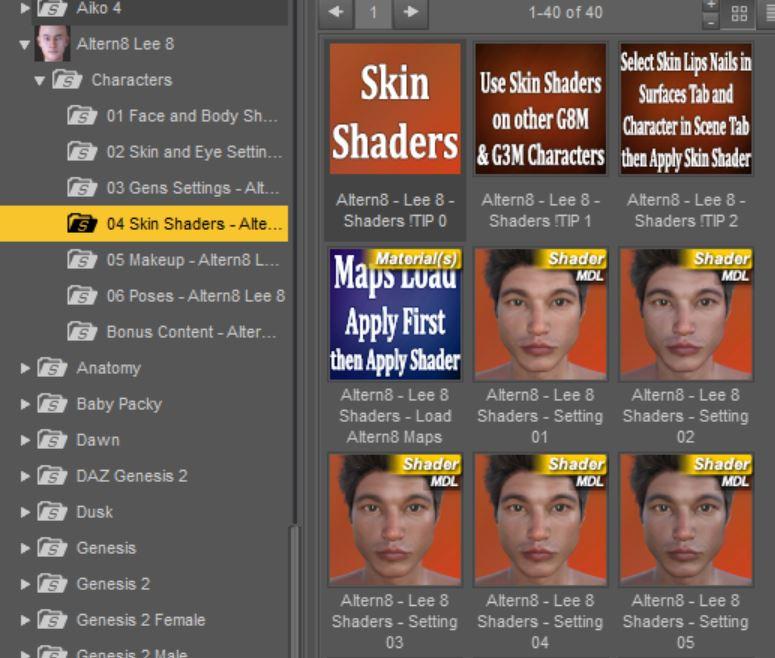775x658 pixels.
Task: Expand the Genesis folder arrow
Action: [x=25, y=548]
